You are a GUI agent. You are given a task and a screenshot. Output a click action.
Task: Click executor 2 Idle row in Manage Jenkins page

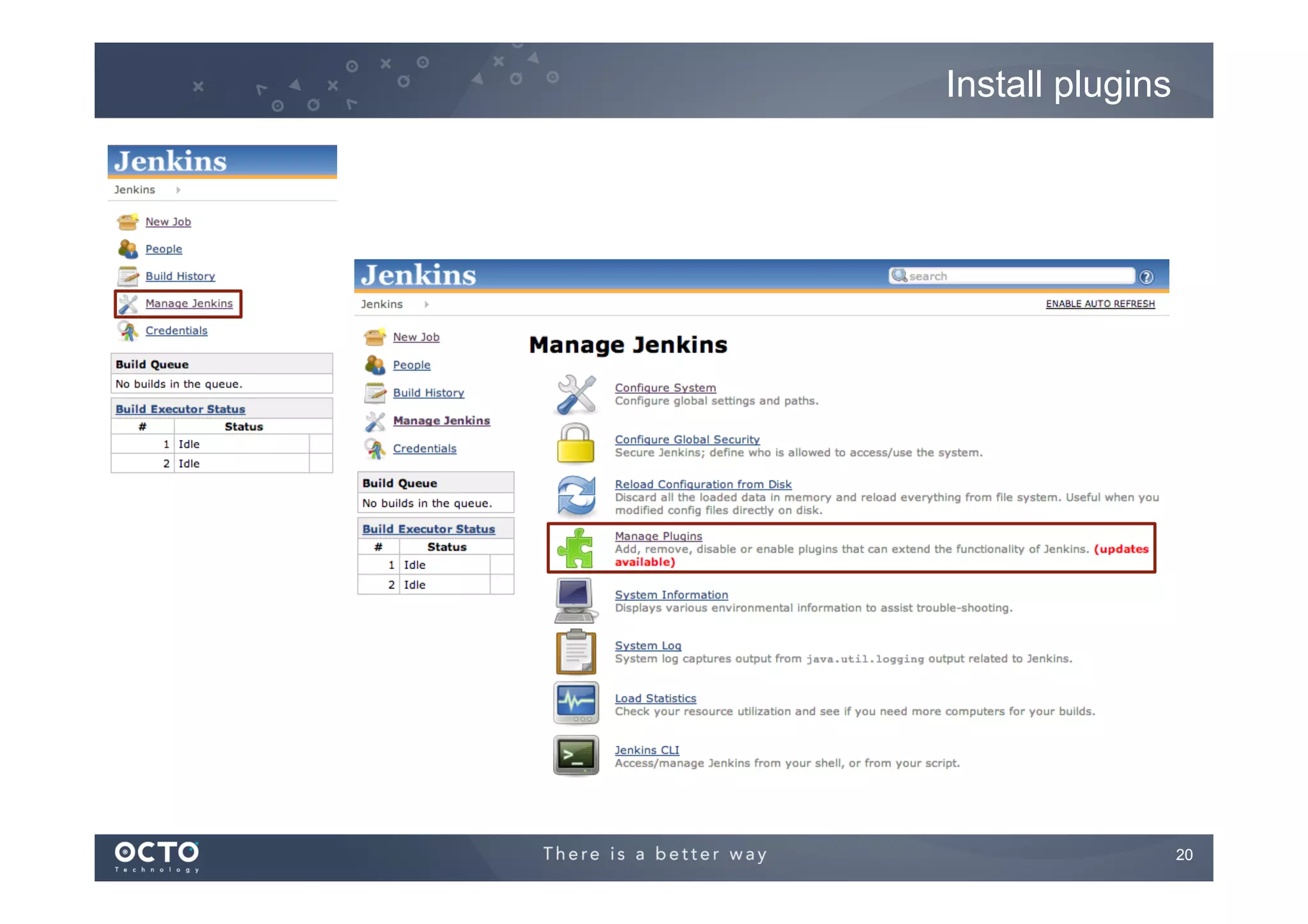pyautogui.click(x=436, y=585)
